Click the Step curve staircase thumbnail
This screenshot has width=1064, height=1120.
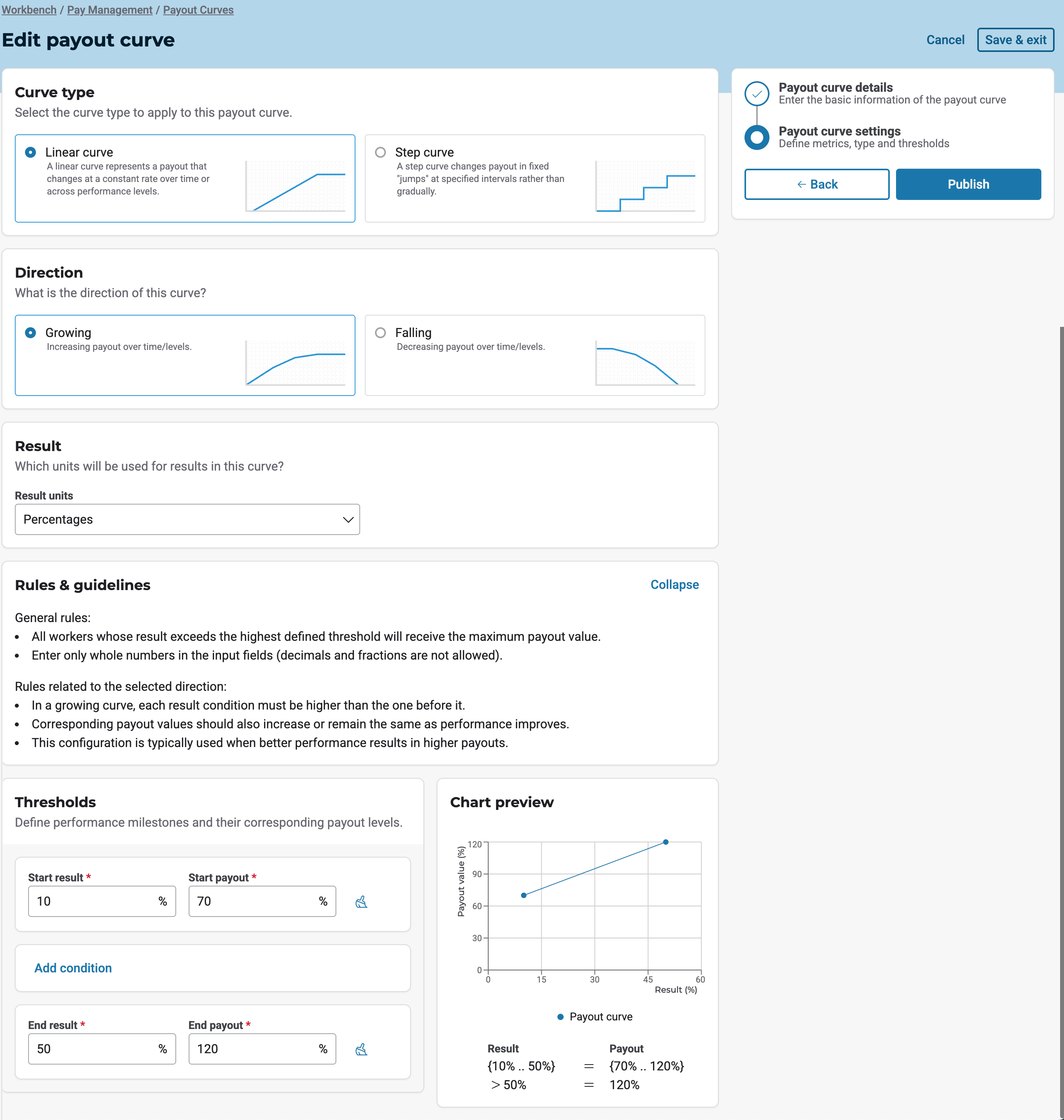point(645,186)
